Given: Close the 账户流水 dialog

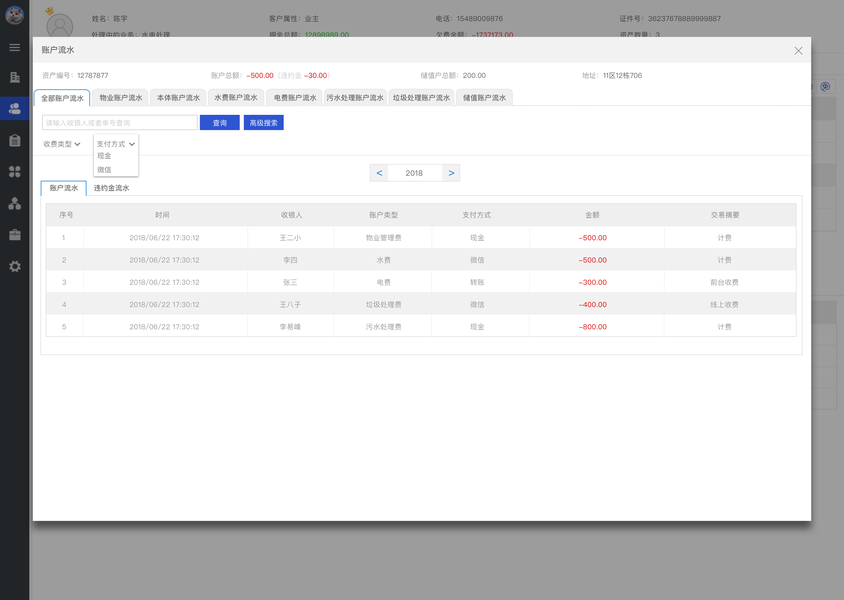Looking at the screenshot, I should (x=798, y=51).
